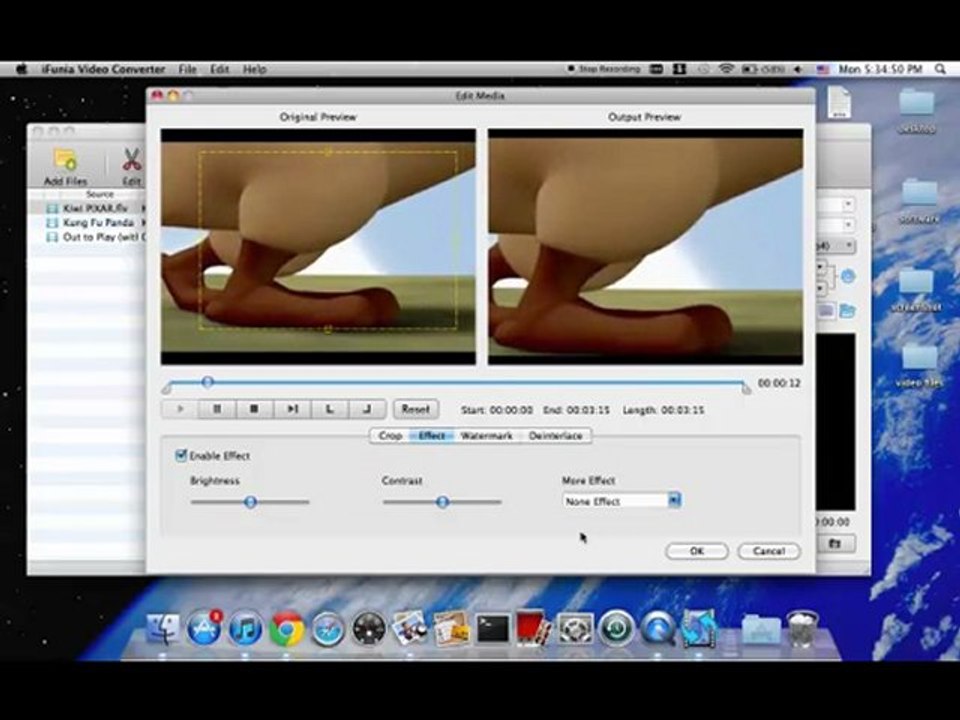Step to the next frame
Screen dimensions: 960x720
coord(292,409)
